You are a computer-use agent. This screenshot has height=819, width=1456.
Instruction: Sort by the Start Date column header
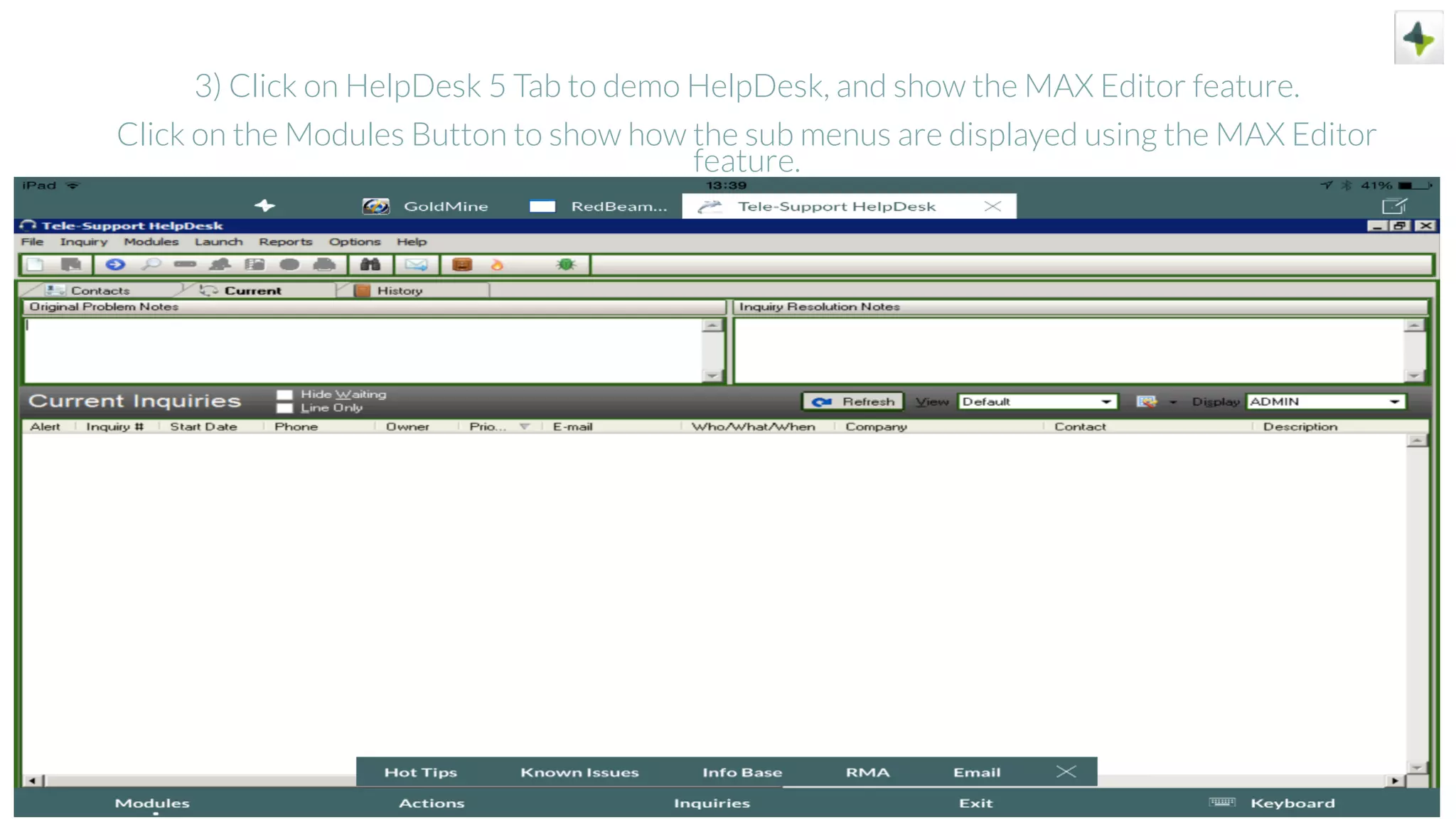coord(203,427)
